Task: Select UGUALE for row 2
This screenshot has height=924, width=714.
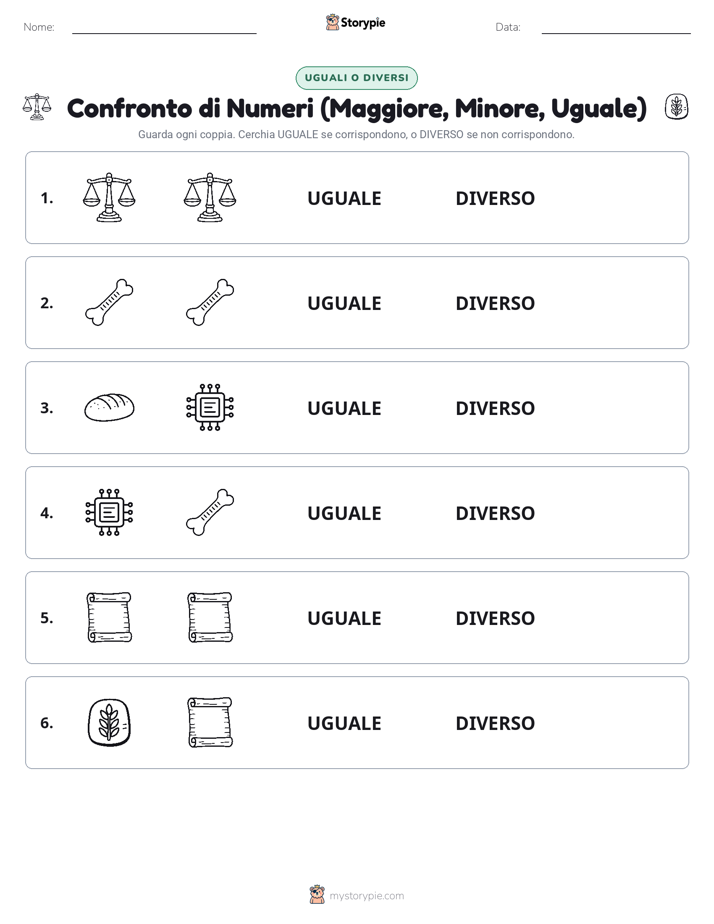Action: (x=344, y=303)
